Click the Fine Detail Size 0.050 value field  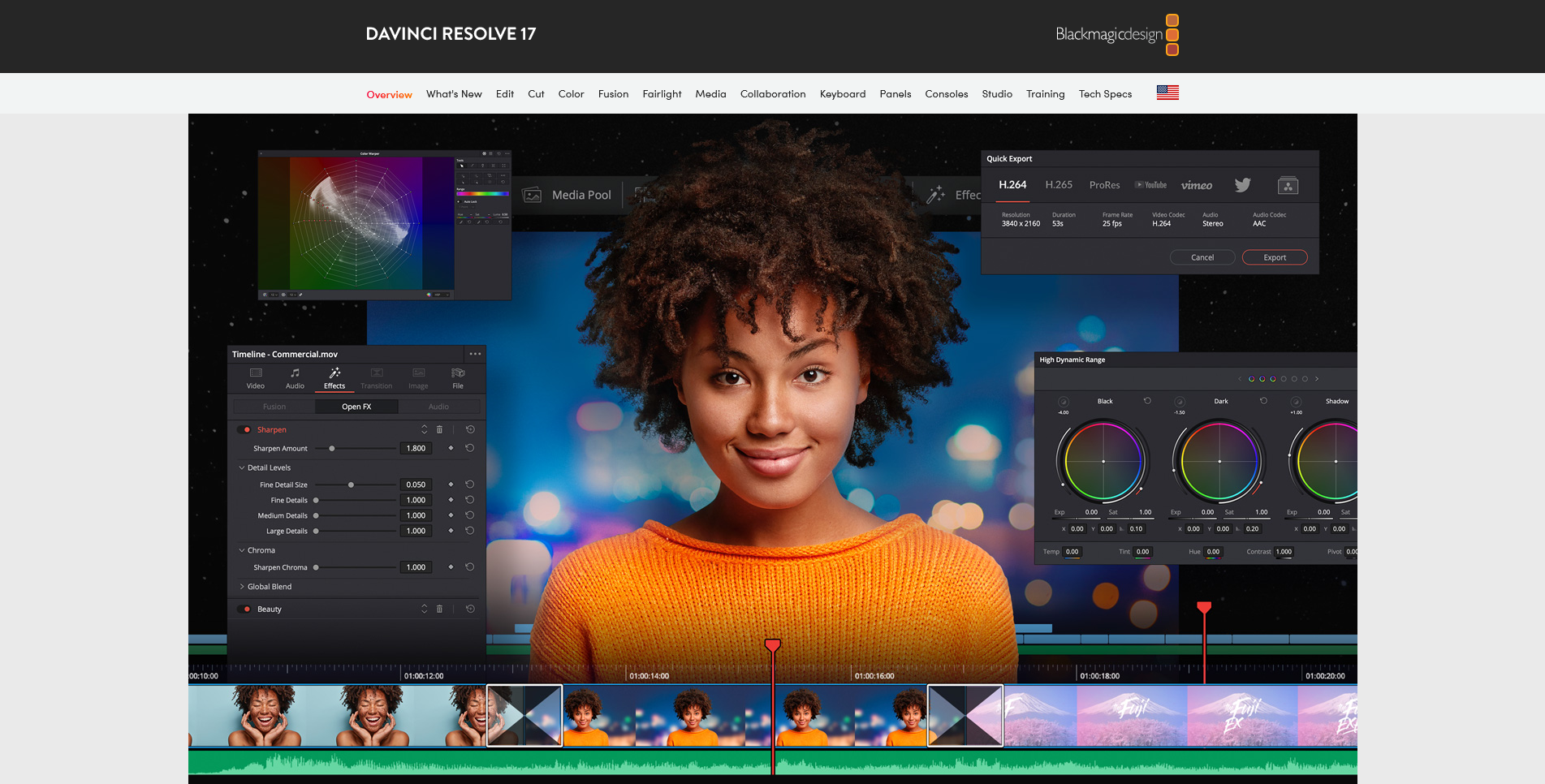click(x=416, y=485)
